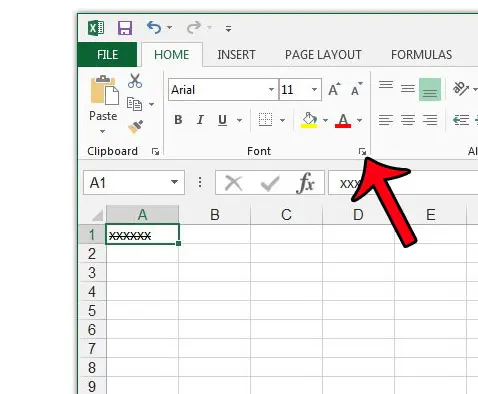
Task: Select column D header
Action: pyautogui.click(x=358, y=215)
